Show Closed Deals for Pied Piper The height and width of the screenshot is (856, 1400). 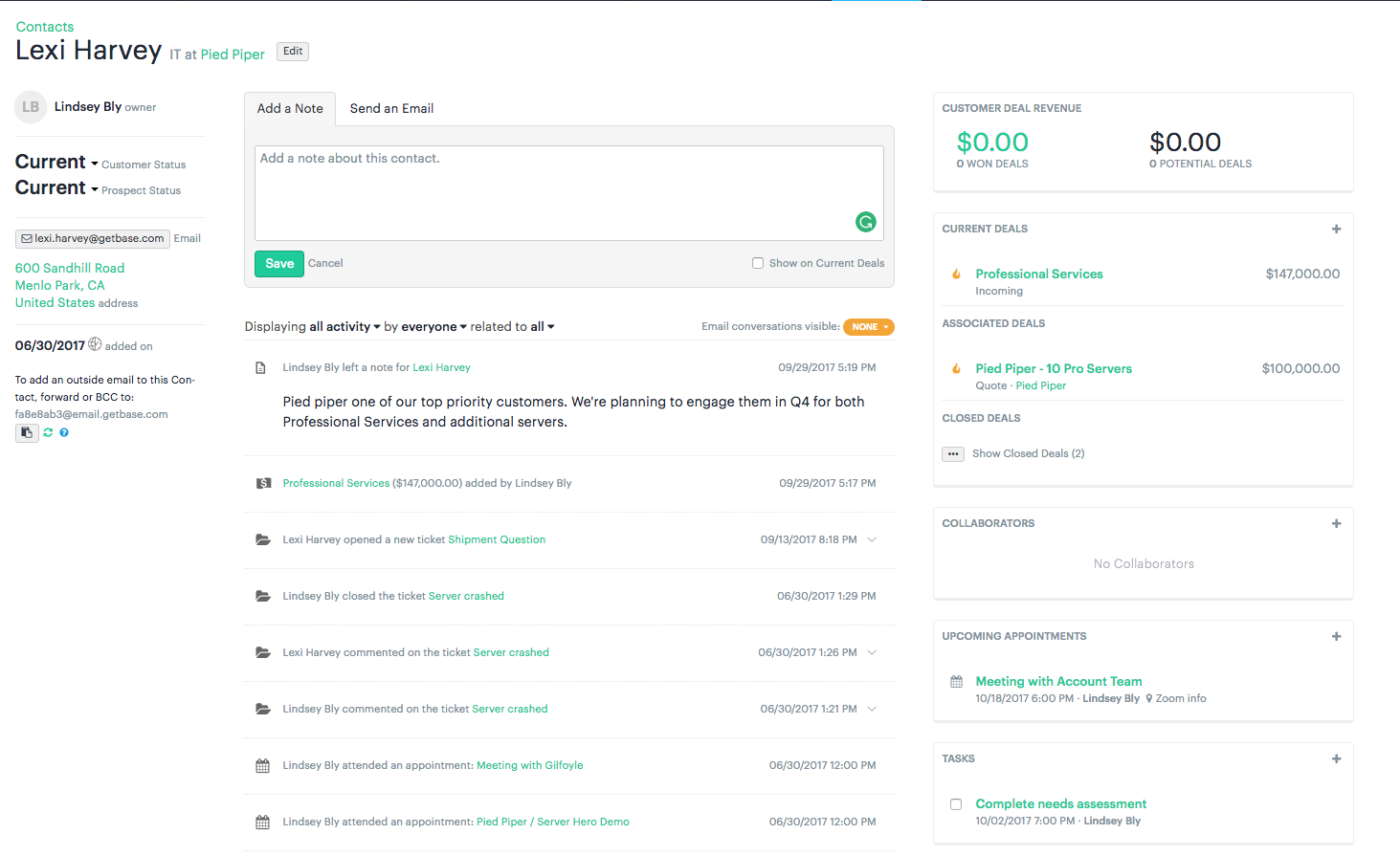[x=1028, y=452]
